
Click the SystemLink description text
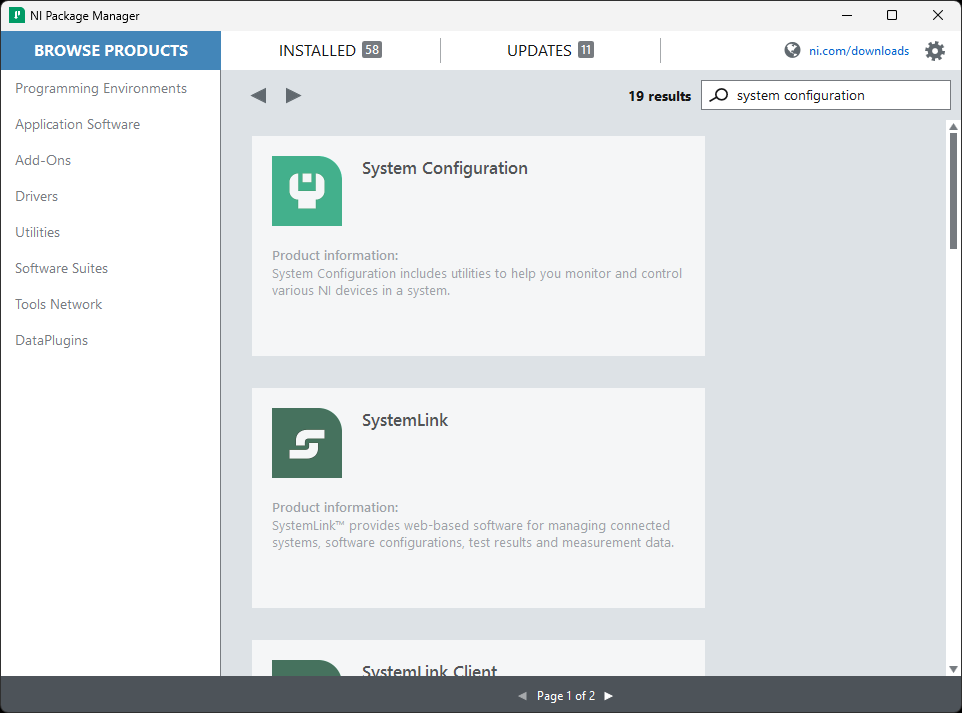[x=473, y=534]
